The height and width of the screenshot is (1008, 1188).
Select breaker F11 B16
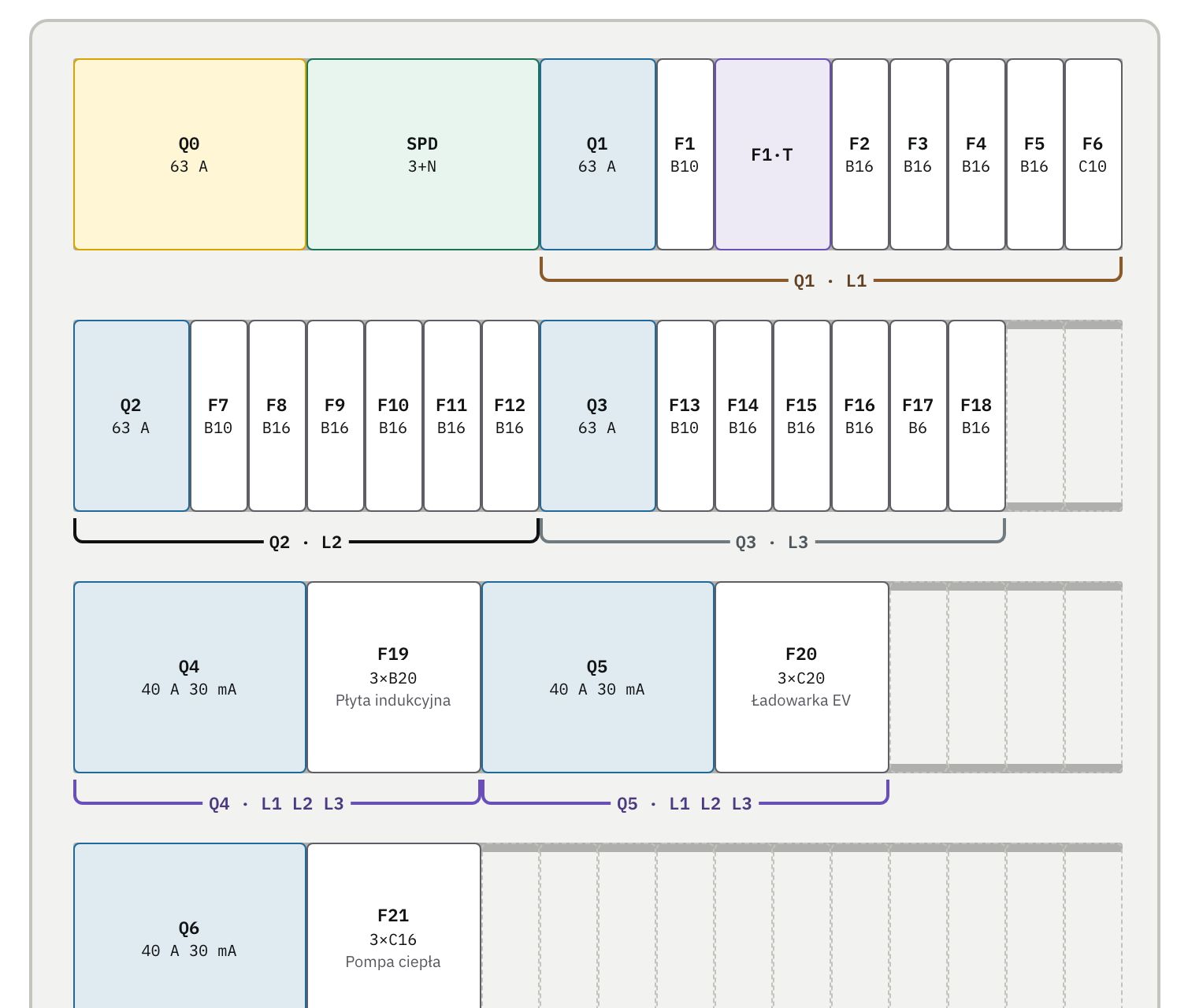click(452, 416)
